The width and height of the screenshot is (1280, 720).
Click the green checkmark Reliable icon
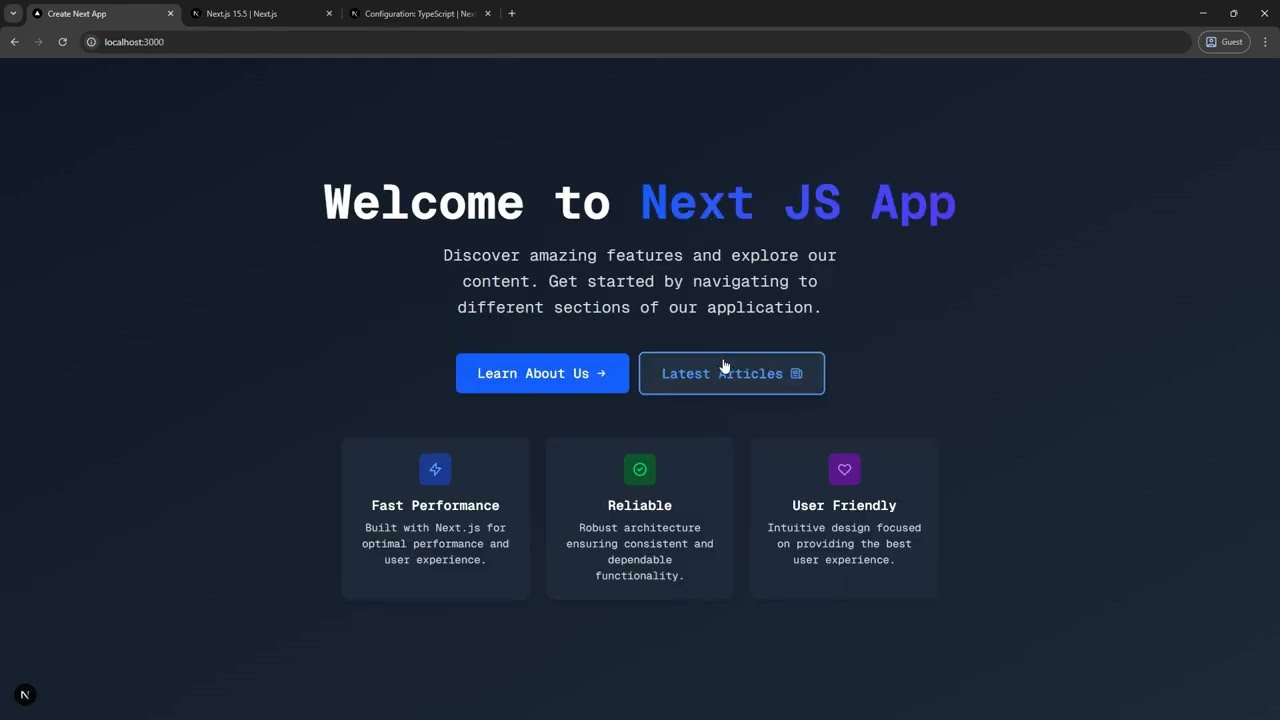tap(640, 469)
